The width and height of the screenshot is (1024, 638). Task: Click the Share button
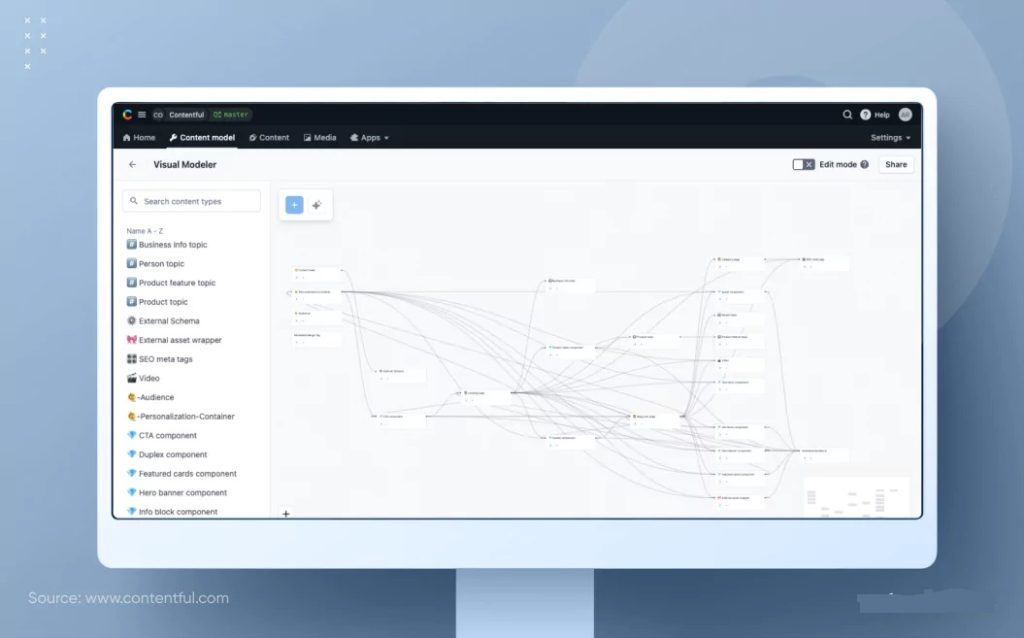(896, 164)
